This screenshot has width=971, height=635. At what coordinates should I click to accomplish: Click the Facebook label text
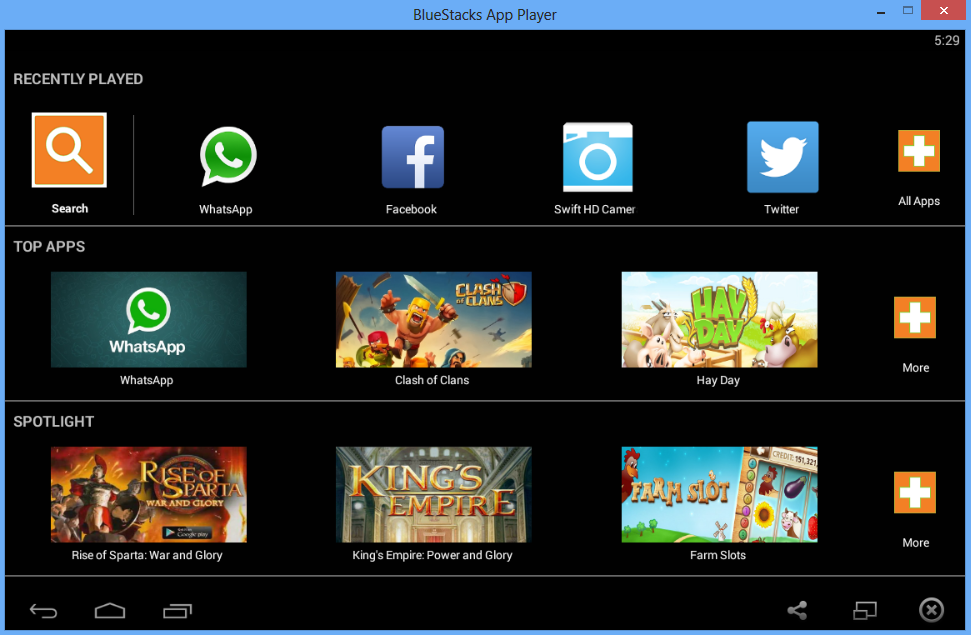point(411,209)
